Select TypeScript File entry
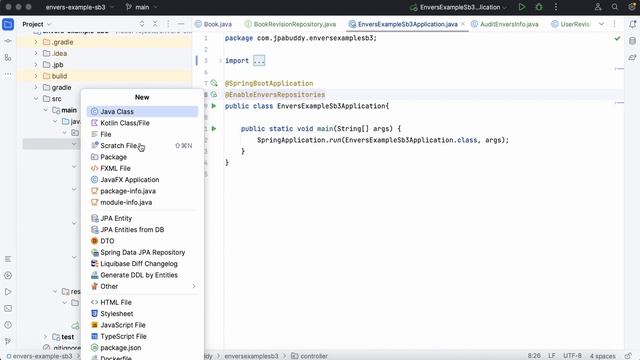The image size is (640, 360). pyautogui.click(x=142, y=336)
